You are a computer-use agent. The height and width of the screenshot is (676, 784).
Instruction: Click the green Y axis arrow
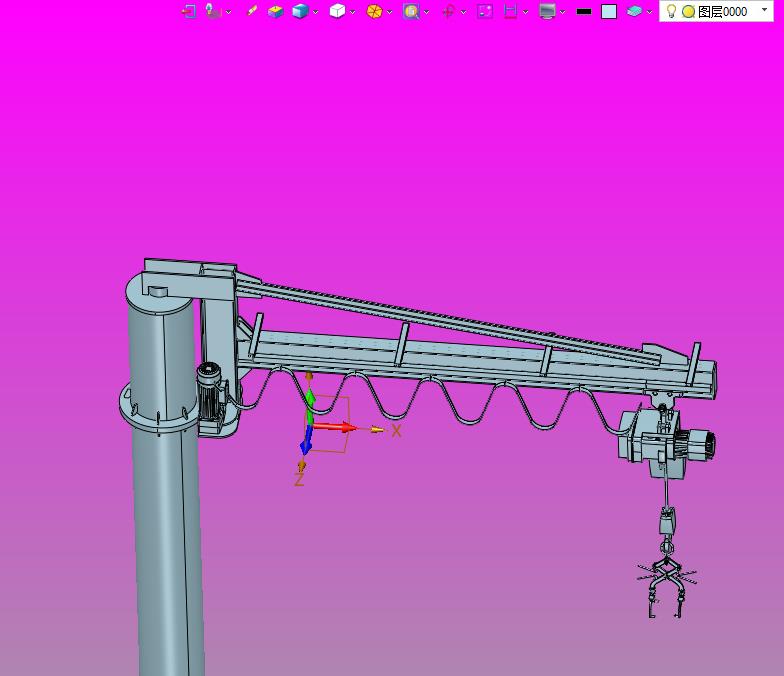coord(310,405)
